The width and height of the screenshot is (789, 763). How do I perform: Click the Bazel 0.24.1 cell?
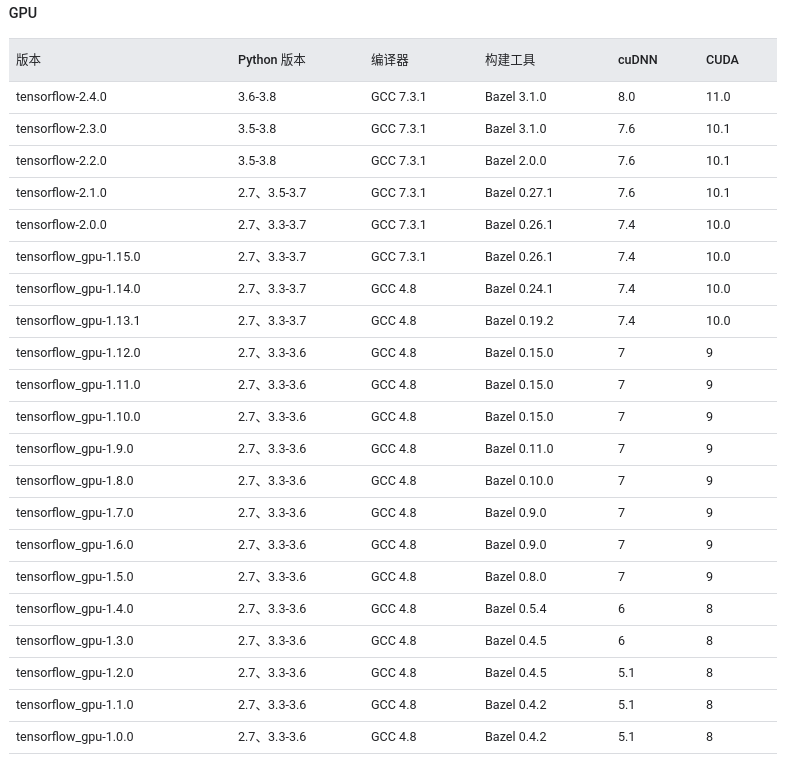(x=519, y=289)
